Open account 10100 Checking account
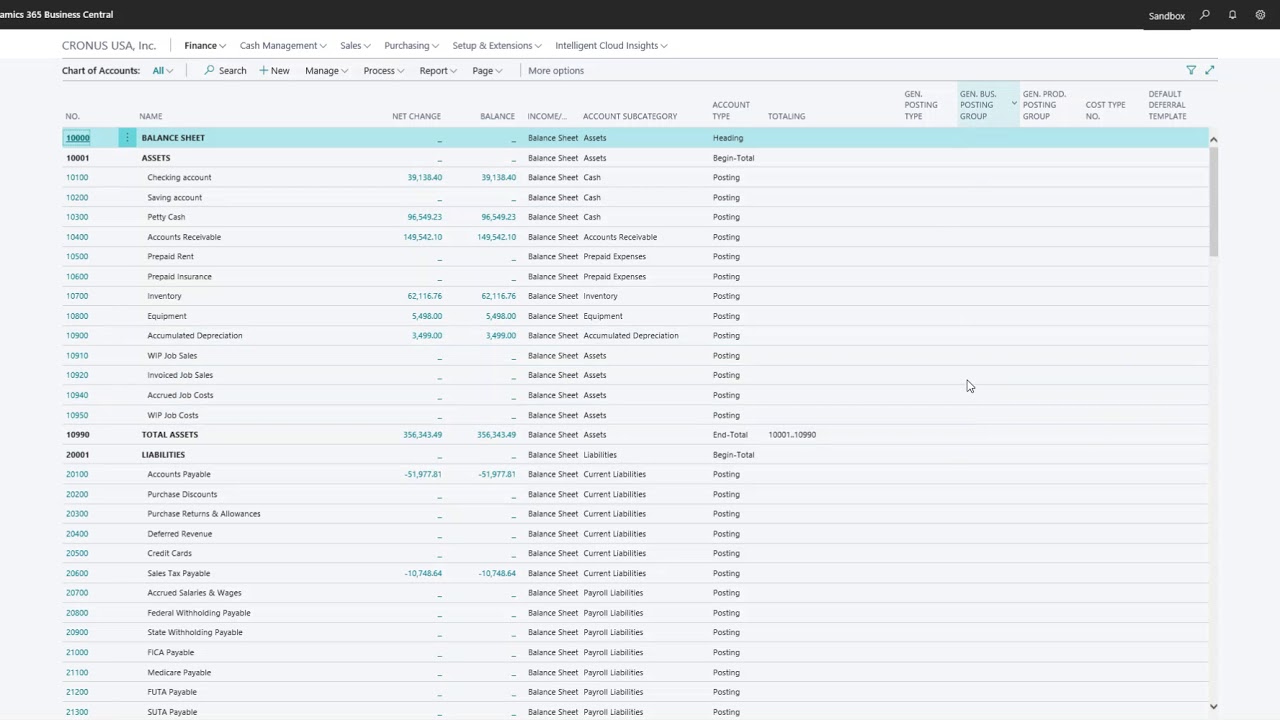Viewport: 1280px width, 720px height. point(77,178)
